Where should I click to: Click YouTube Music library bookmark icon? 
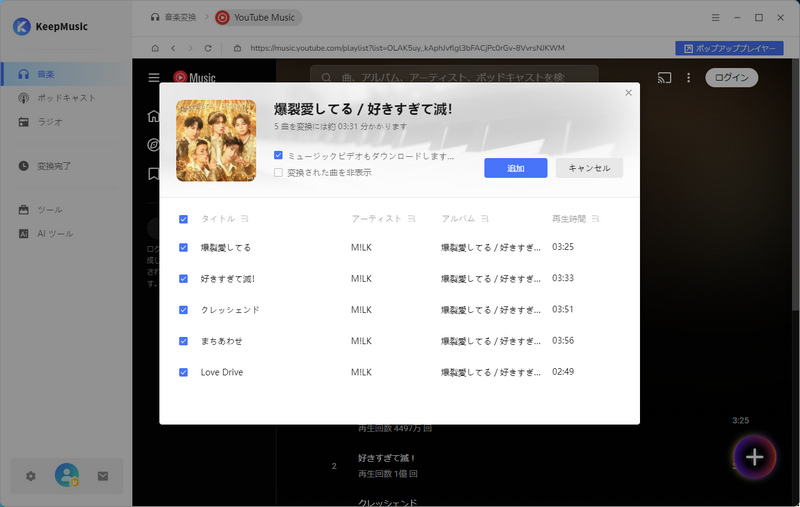click(153, 174)
